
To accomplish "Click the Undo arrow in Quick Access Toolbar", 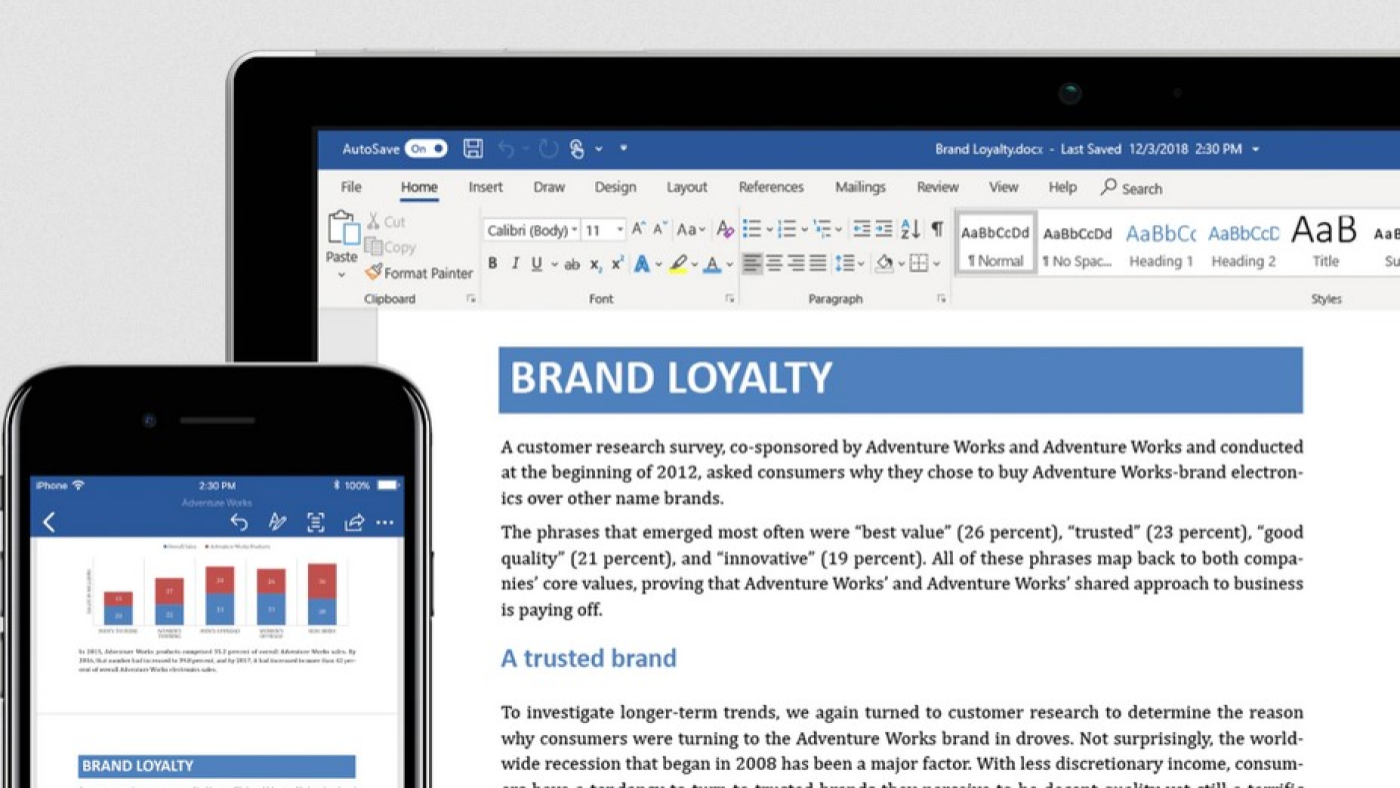I will 510,147.
